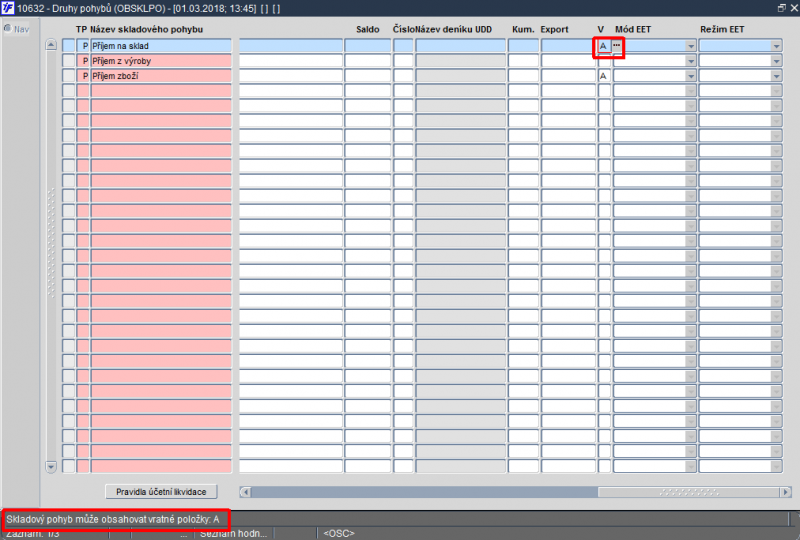Screen dimensions: 800x540
Task: Select the 'Příjem z výroby' row name
Action: pos(161,61)
